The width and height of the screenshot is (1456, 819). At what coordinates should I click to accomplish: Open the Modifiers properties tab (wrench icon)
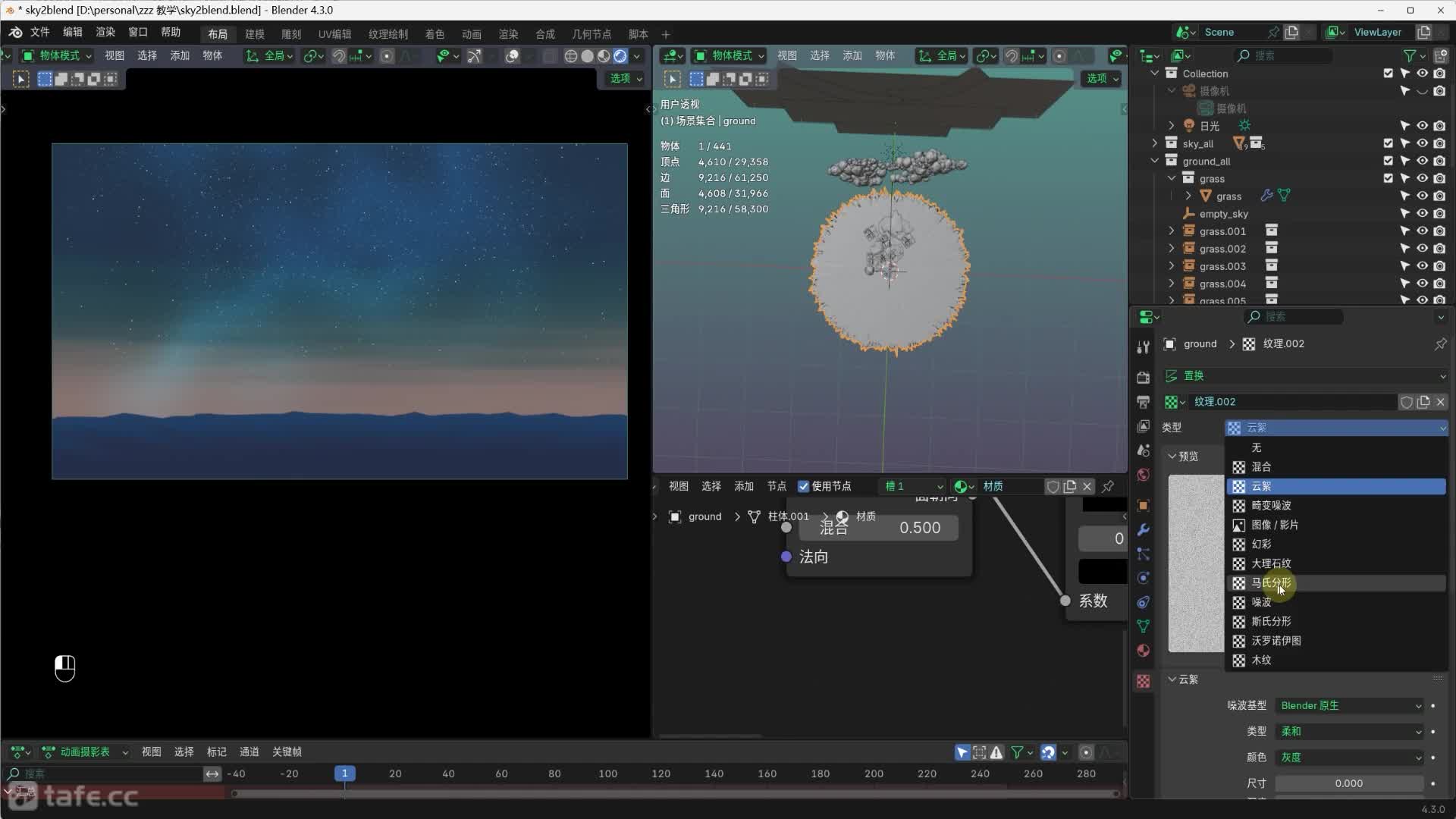pos(1143,529)
